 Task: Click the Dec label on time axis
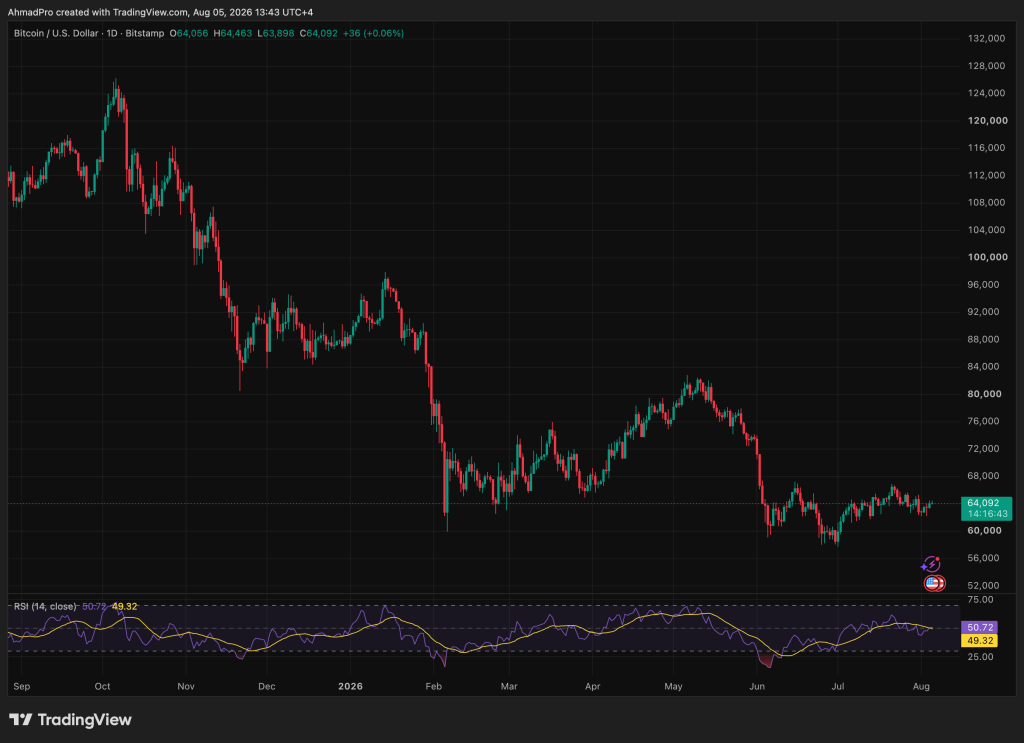click(x=266, y=686)
